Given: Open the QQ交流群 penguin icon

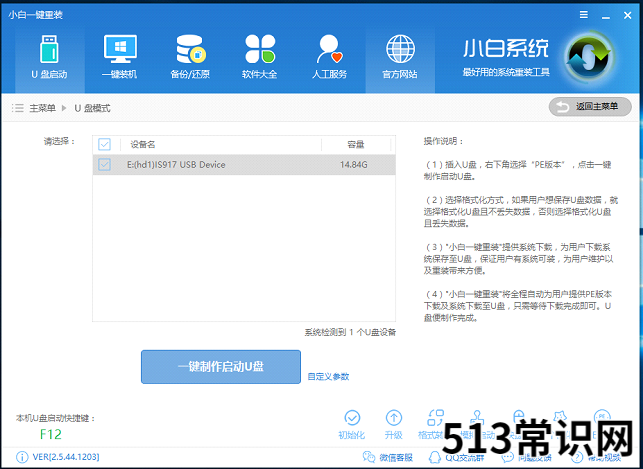Looking at the screenshot, I should click(x=434, y=457).
